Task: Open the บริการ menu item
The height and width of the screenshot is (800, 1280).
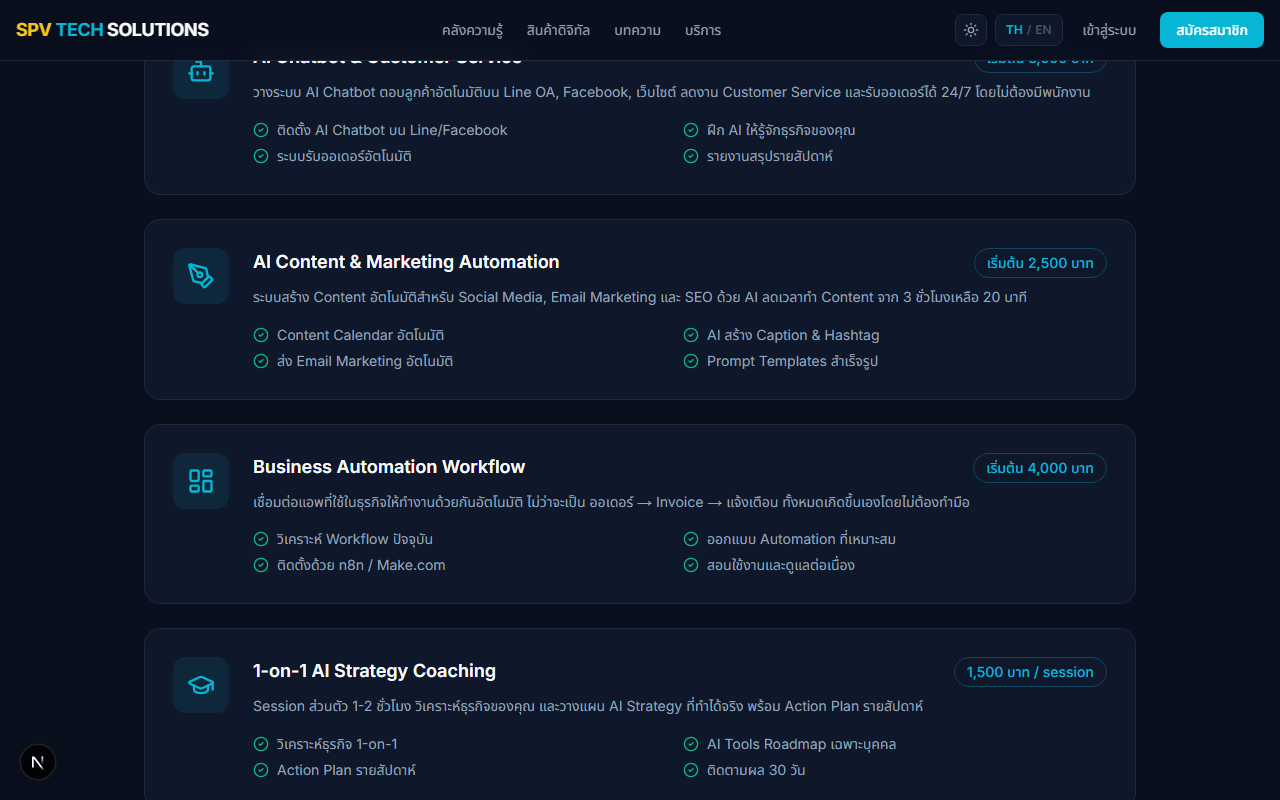Action: tap(703, 30)
